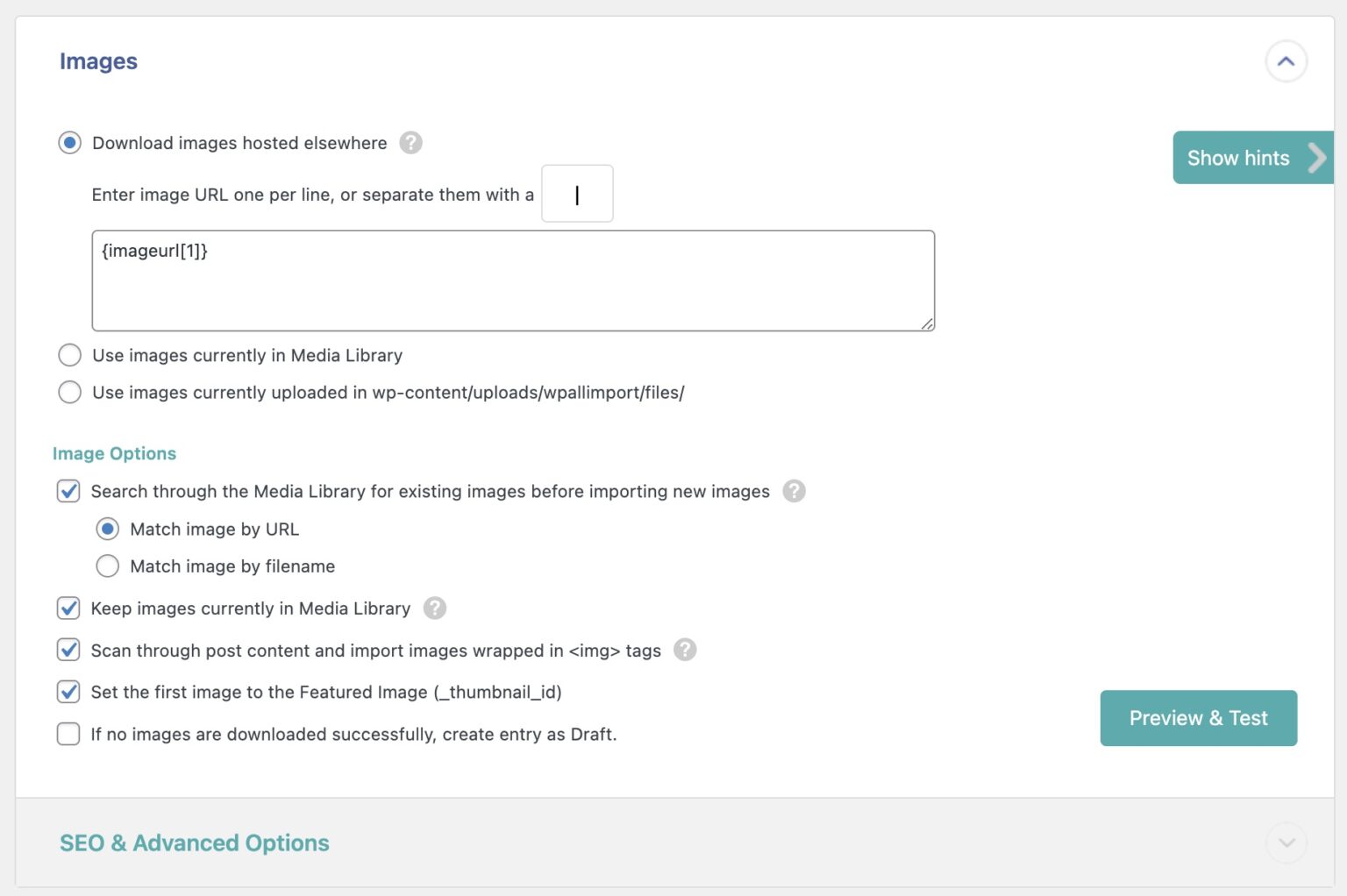The width and height of the screenshot is (1347, 896).
Task: Enable create entry as Draft when downloads fail
Action: coord(68,734)
